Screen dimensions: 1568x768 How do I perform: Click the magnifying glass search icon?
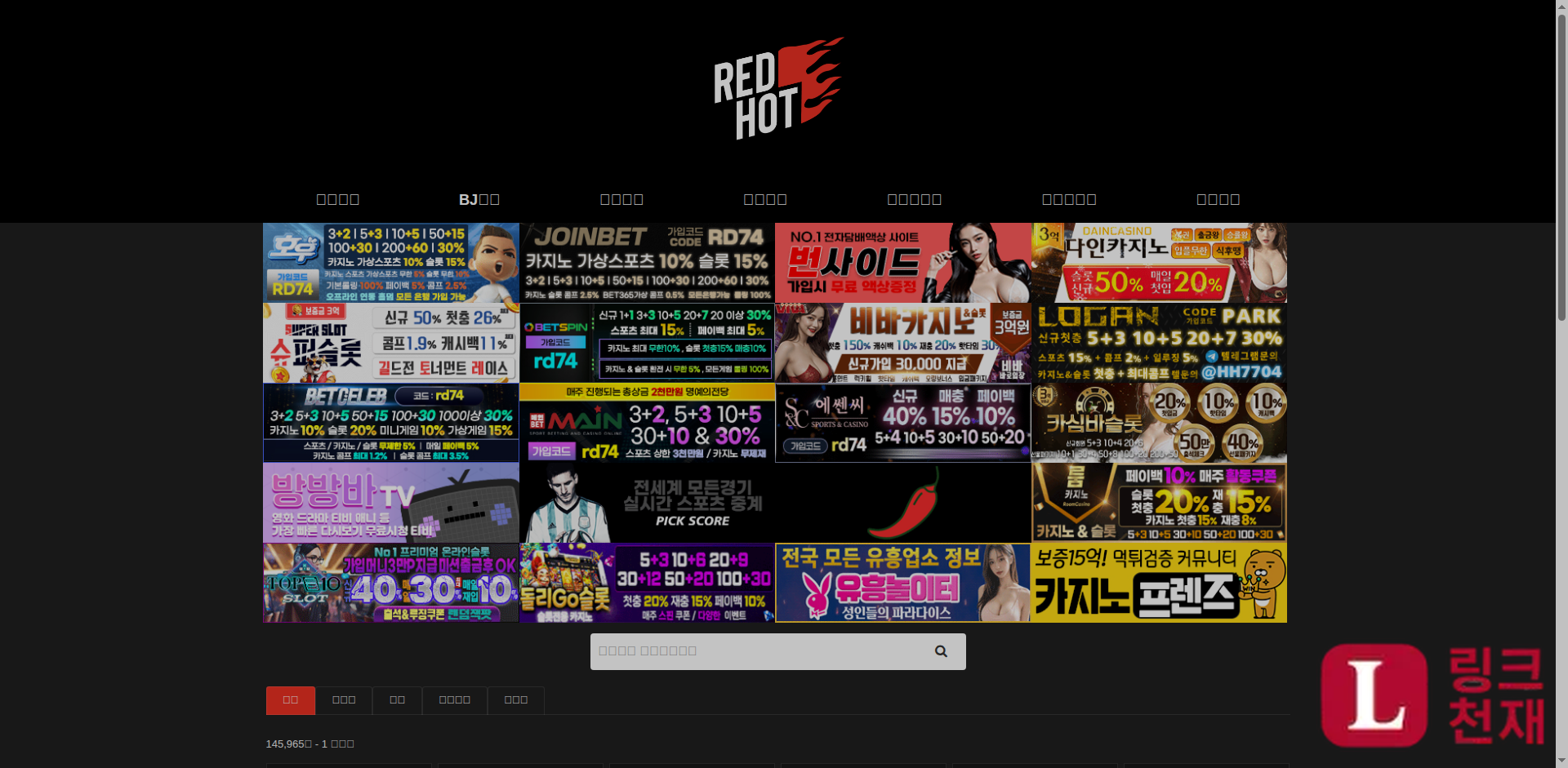[941, 651]
